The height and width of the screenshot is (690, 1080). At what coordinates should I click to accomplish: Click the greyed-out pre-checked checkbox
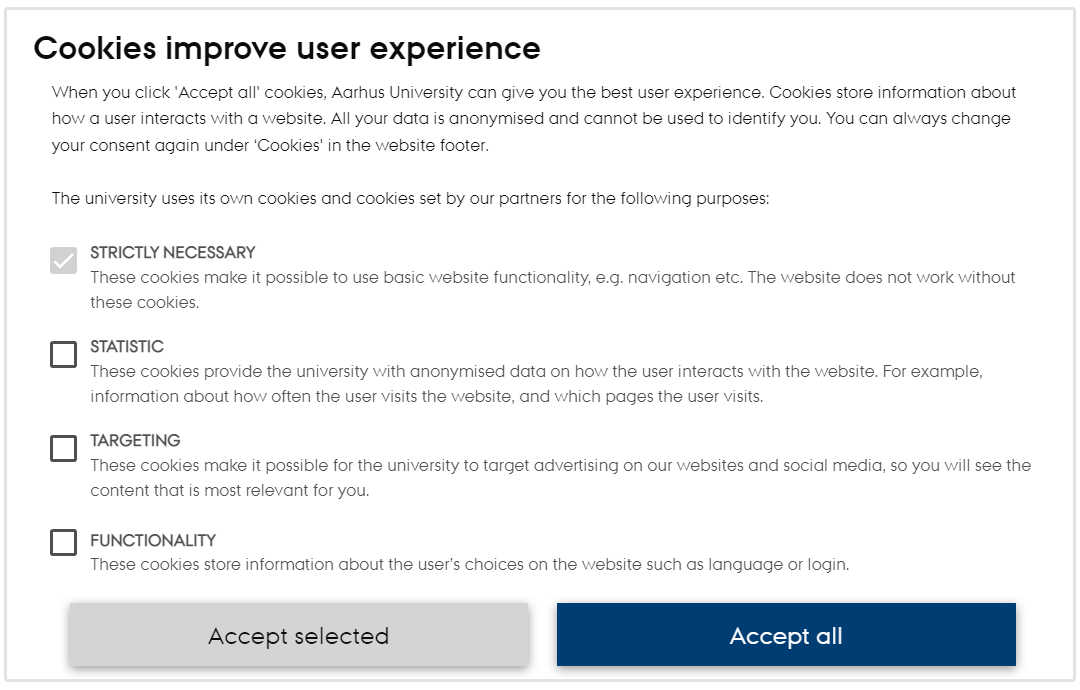point(63,260)
